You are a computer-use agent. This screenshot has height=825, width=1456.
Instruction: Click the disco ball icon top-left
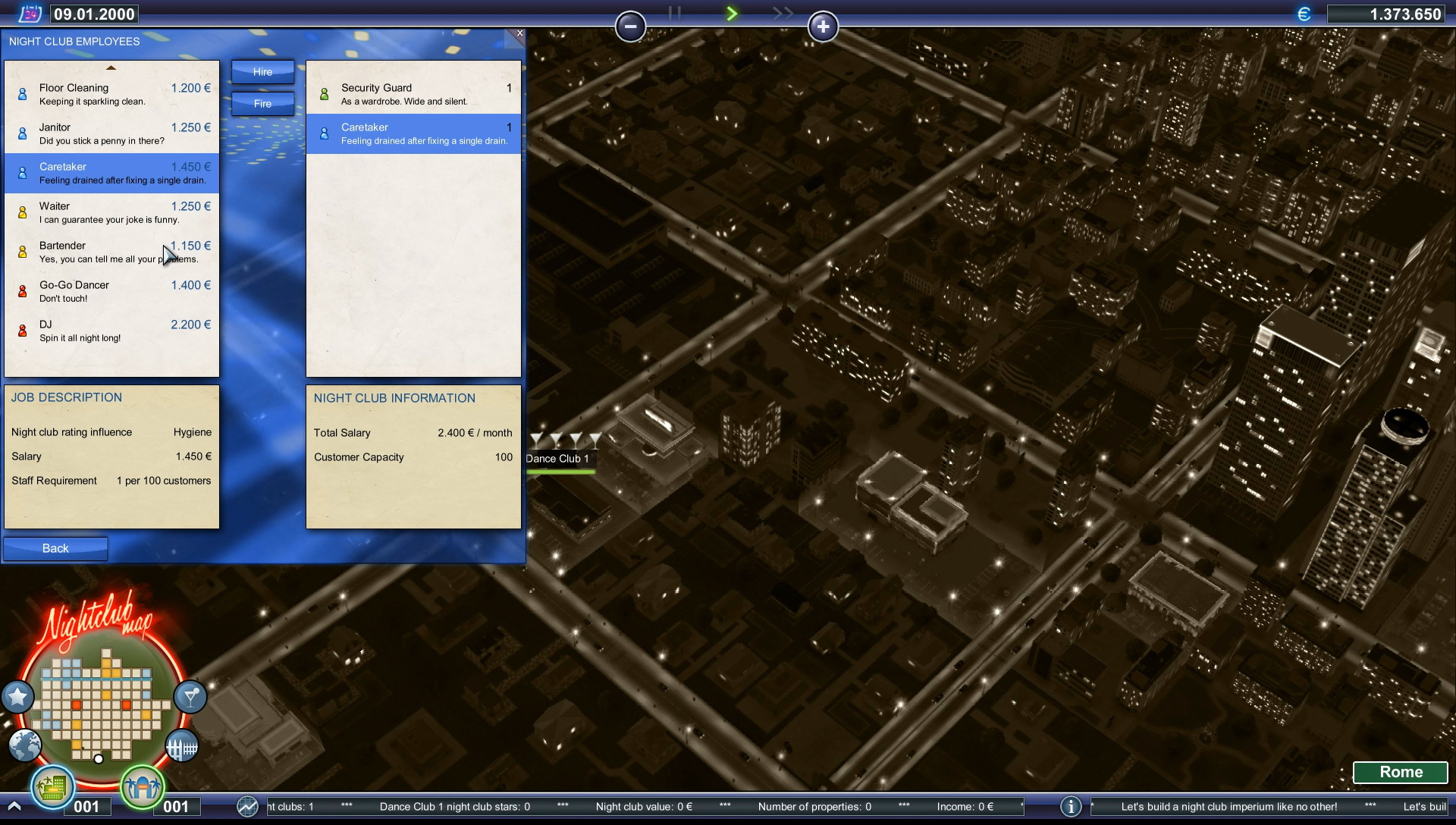point(30,13)
